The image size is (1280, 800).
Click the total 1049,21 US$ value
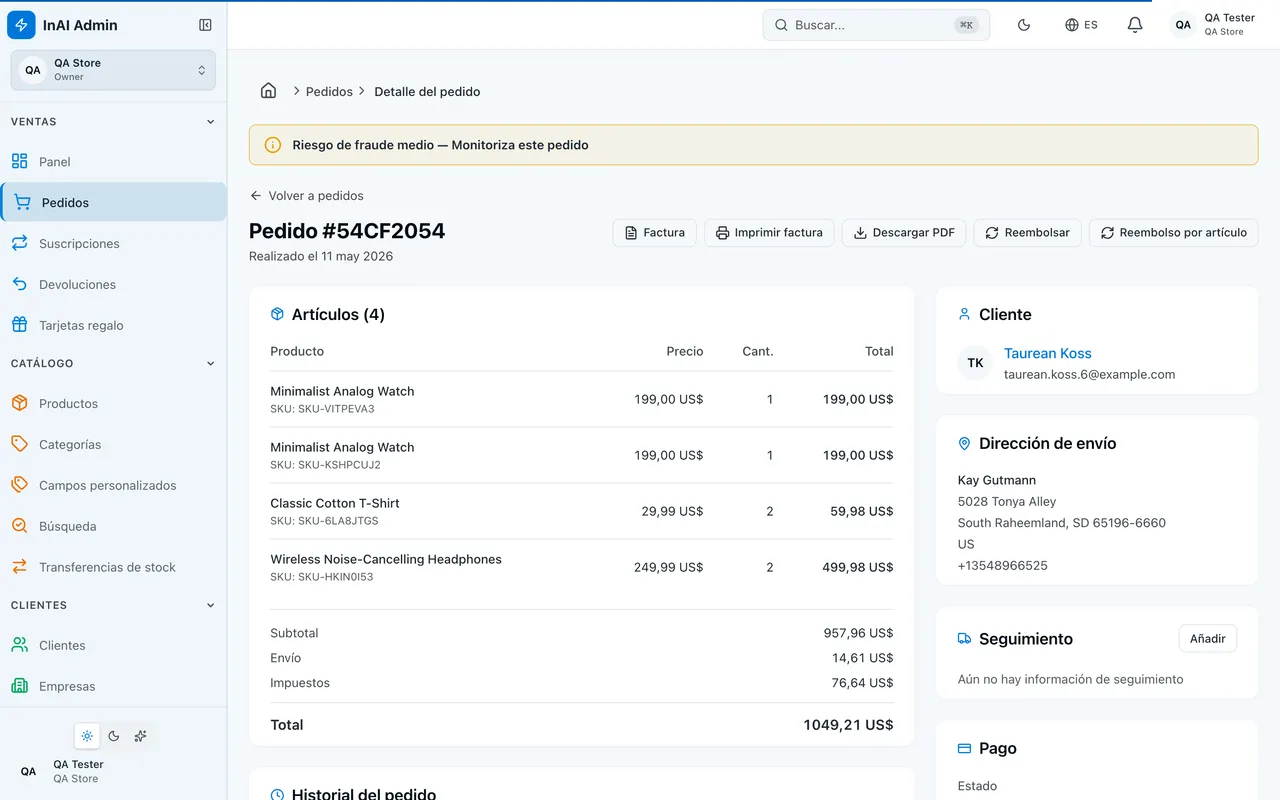pos(848,725)
